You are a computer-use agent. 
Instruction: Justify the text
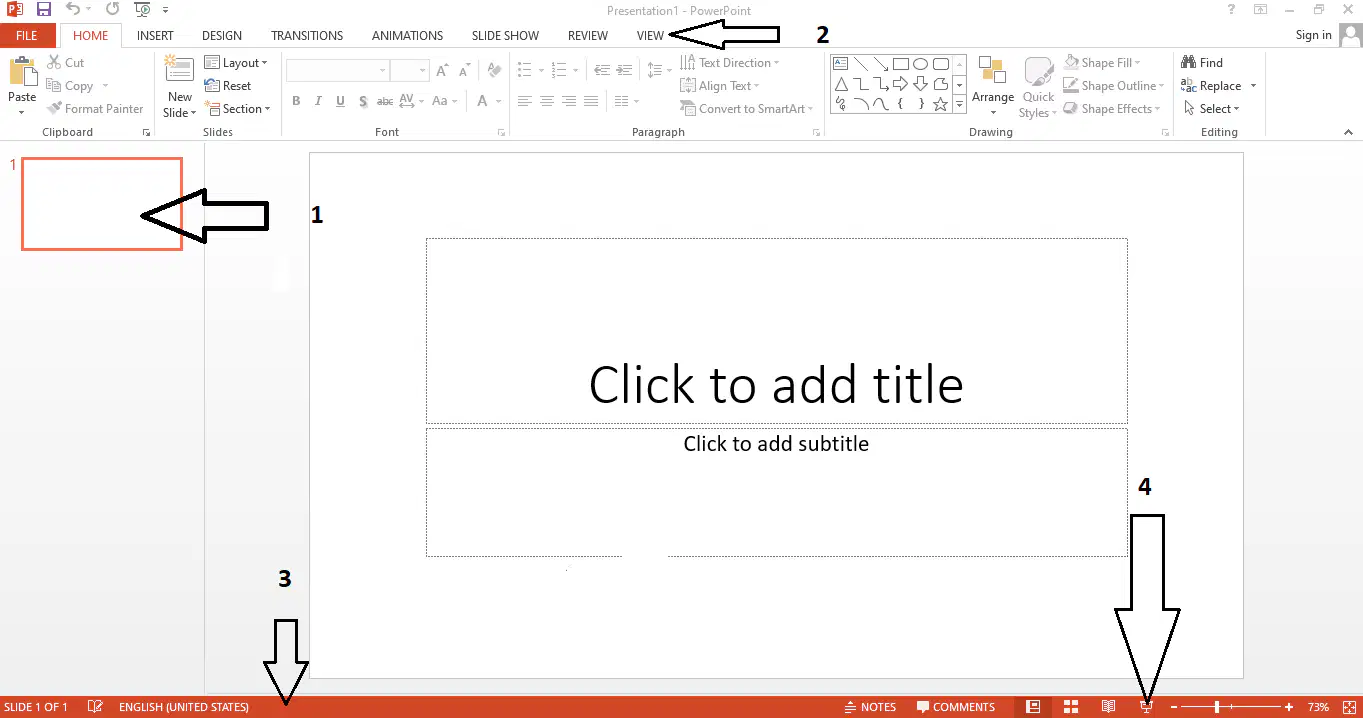point(590,101)
